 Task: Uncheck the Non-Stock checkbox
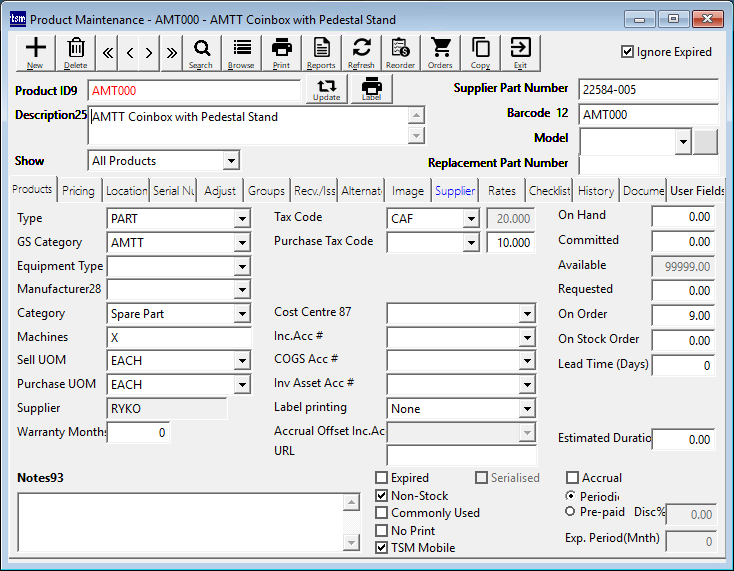pos(381,496)
